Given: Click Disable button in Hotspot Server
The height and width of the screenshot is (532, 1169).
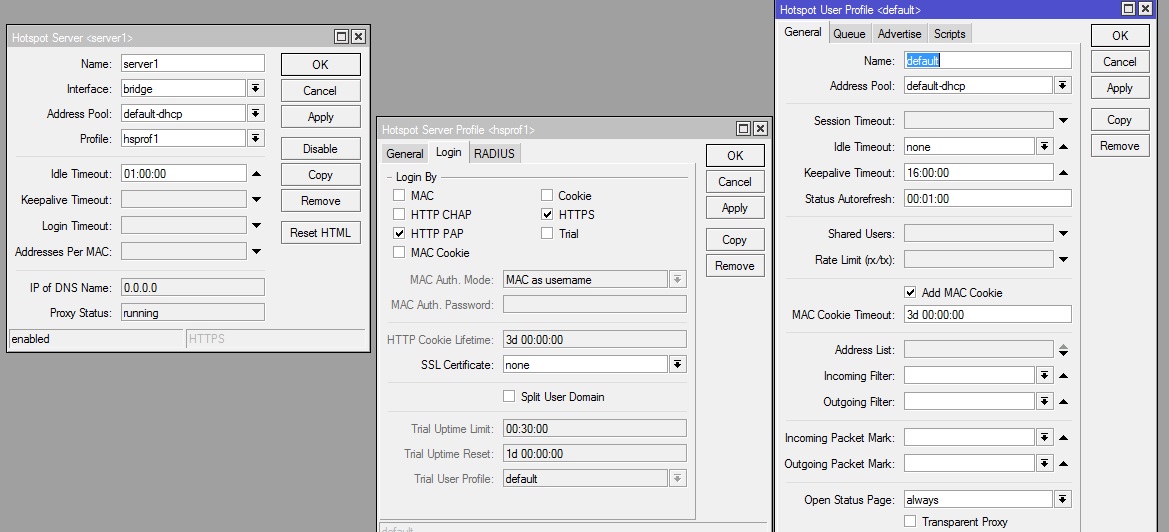Looking at the screenshot, I should [x=321, y=149].
